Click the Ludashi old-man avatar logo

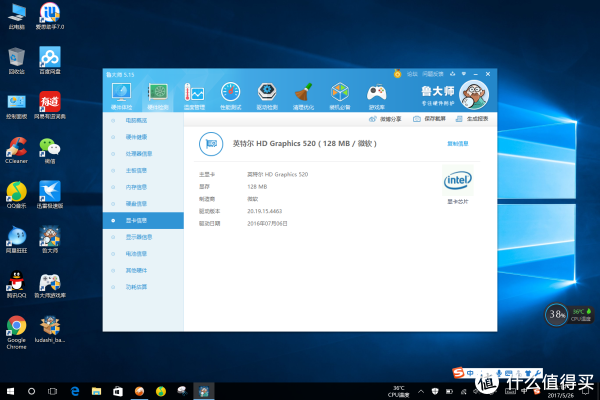[x=474, y=95]
